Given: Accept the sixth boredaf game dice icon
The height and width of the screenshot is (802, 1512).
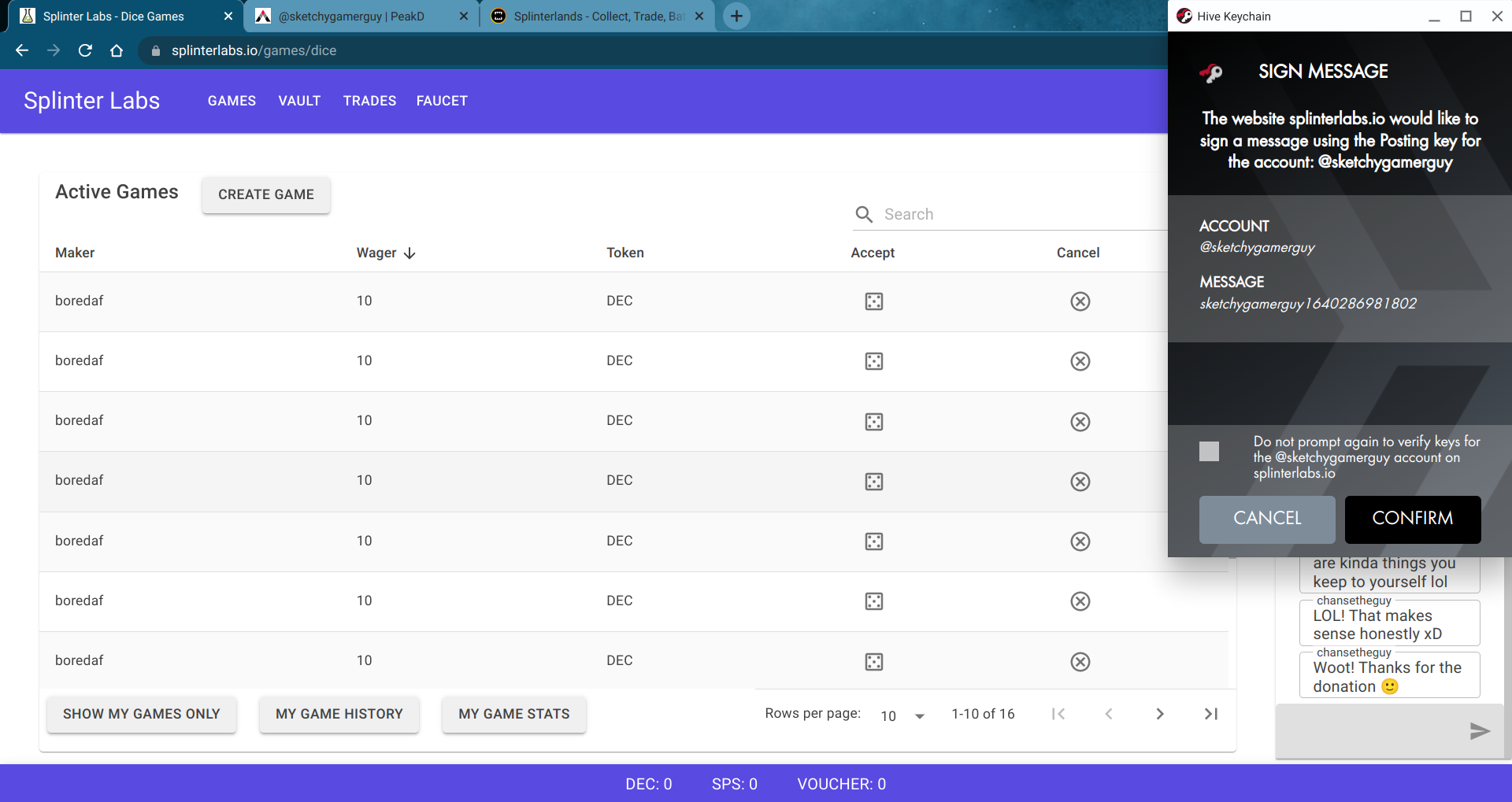Looking at the screenshot, I should (x=873, y=601).
